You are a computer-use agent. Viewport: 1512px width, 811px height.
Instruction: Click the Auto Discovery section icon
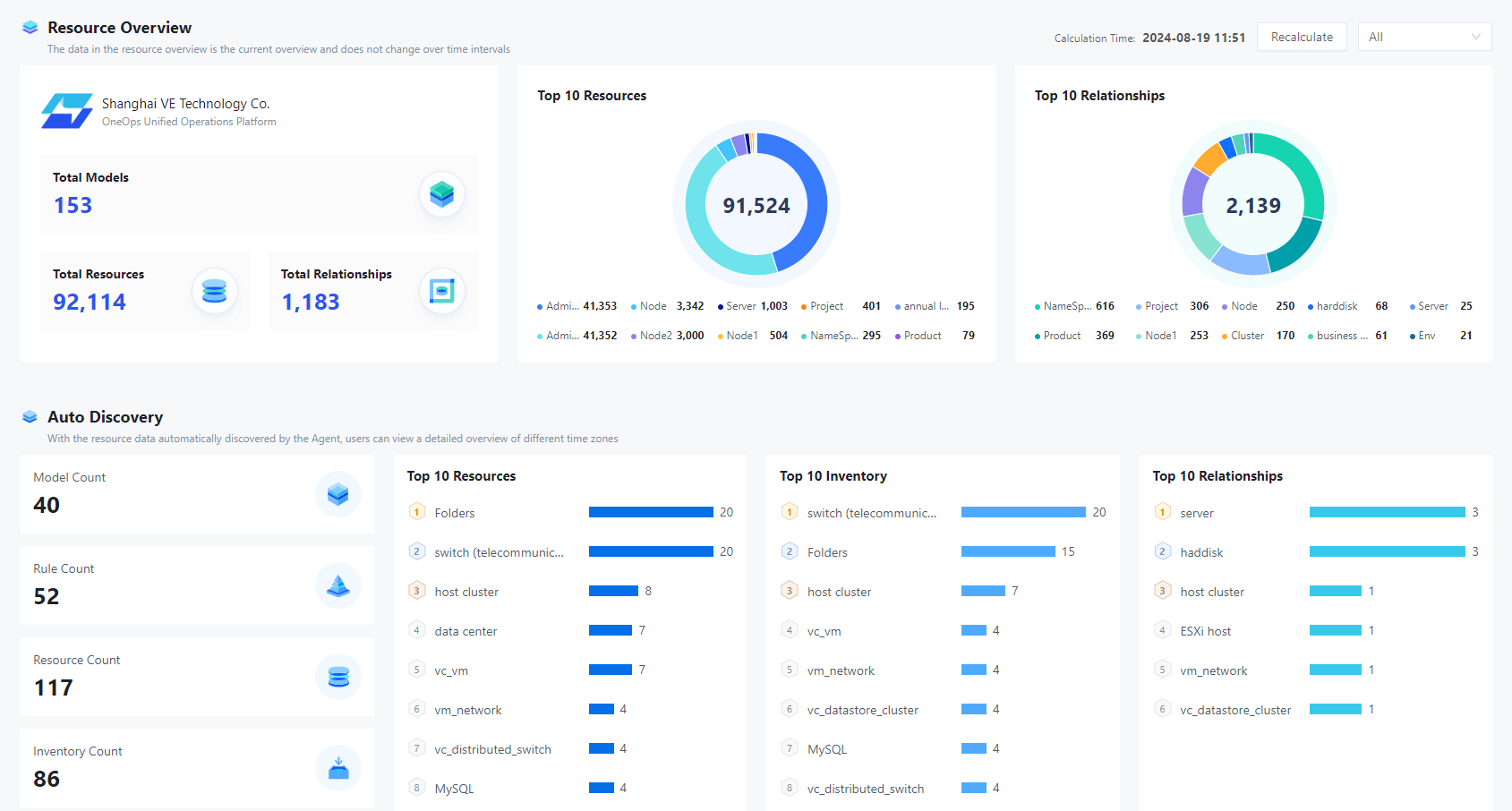30,416
